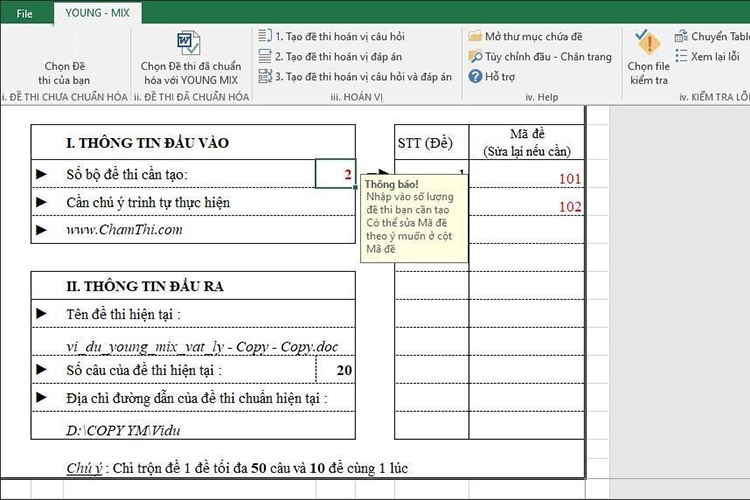Open 'Xem lại lỗi' command text
This screenshot has width=750, height=500.
tap(716, 56)
